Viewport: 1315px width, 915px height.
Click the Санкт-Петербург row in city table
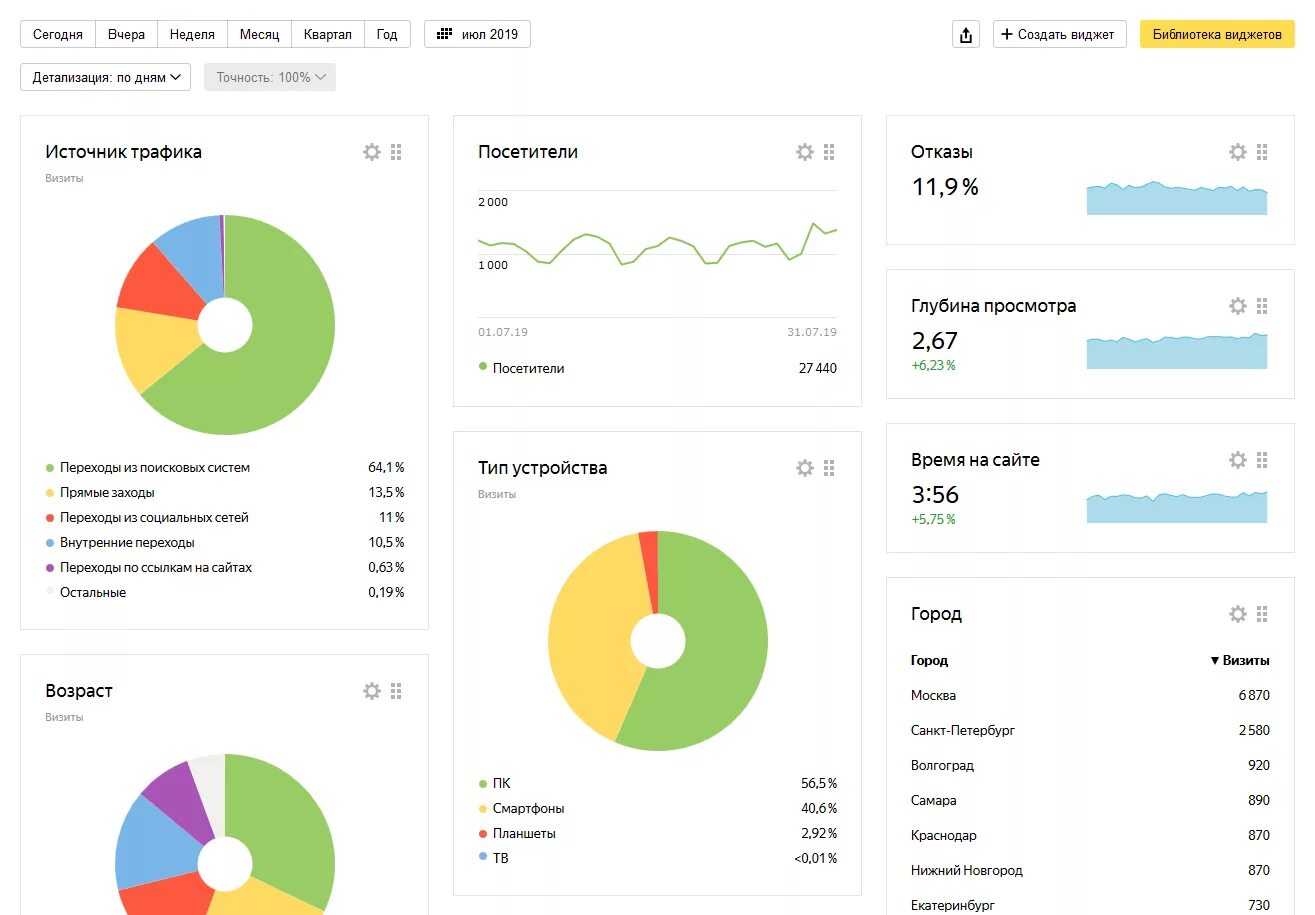tap(1090, 730)
